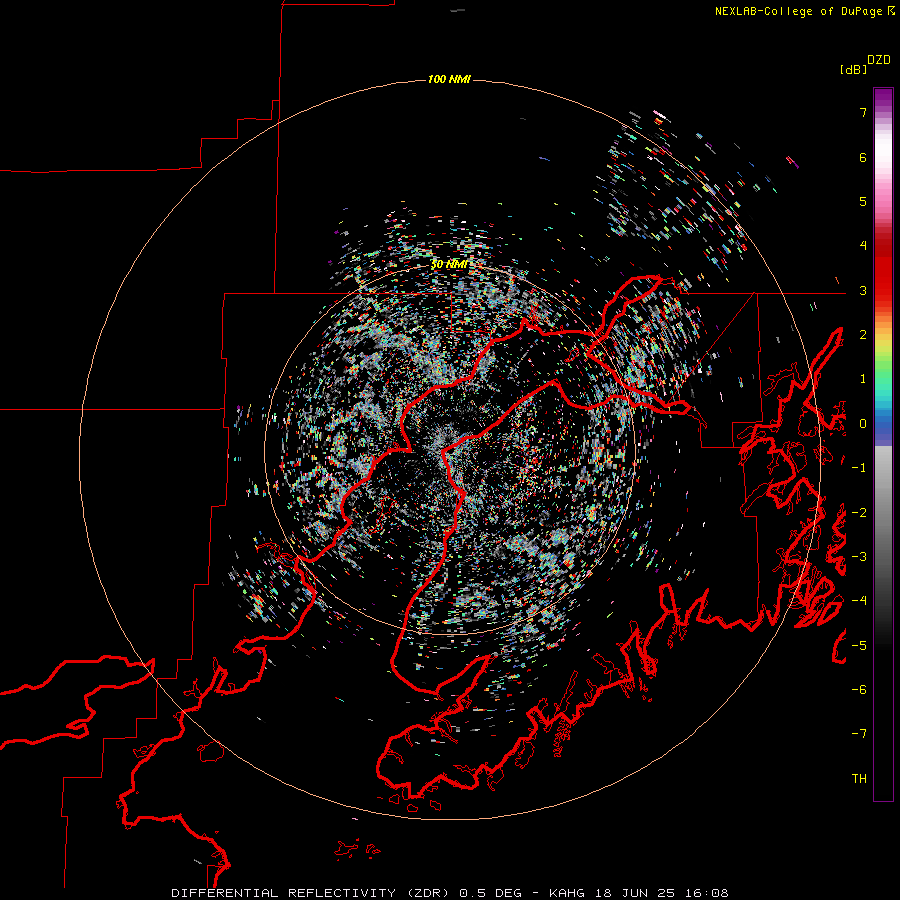Screen dimensions: 900x900
Task: Click the 6 value on color scale
Action: (863, 157)
